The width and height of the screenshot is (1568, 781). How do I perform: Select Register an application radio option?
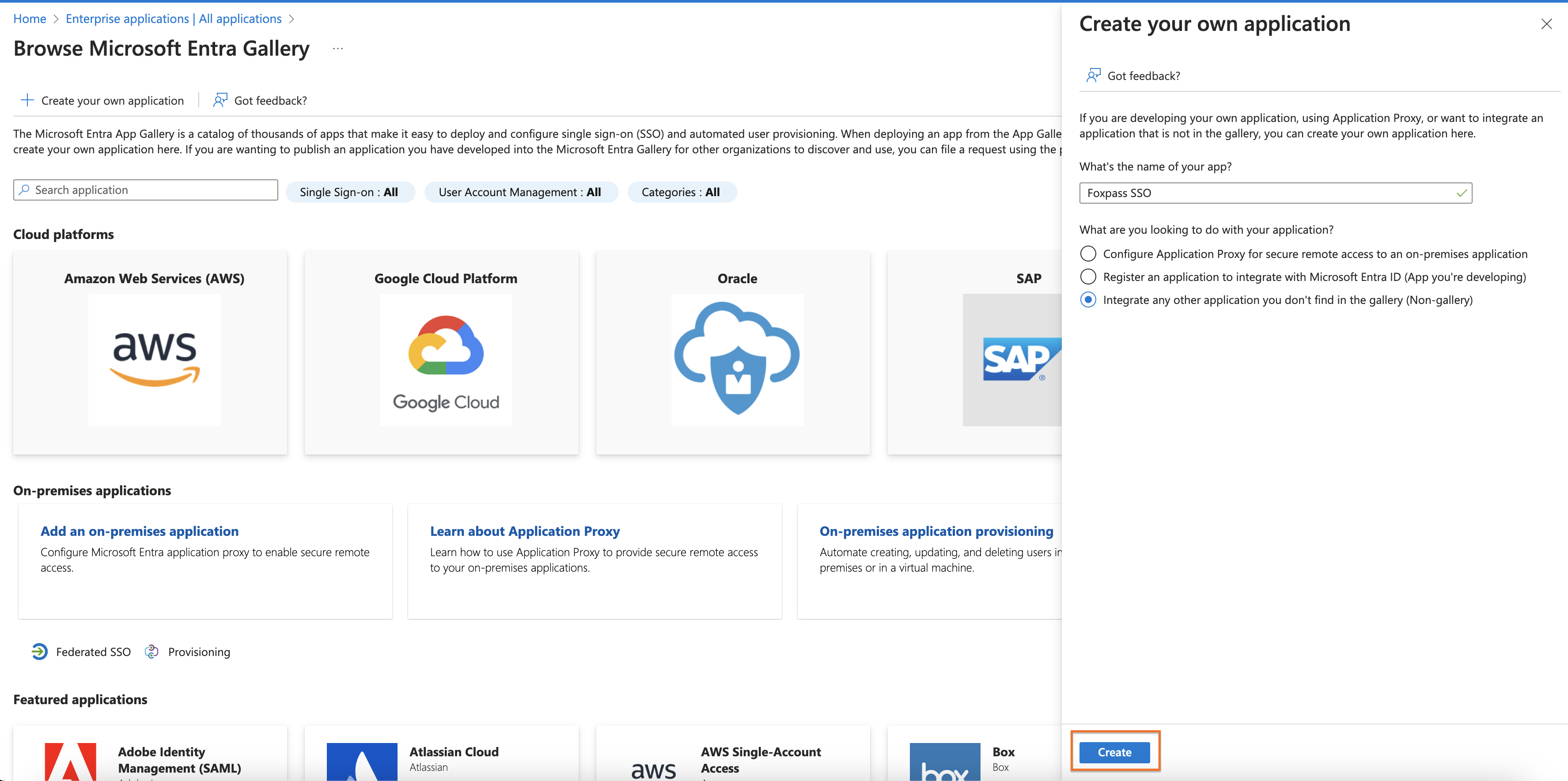point(1088,277)
